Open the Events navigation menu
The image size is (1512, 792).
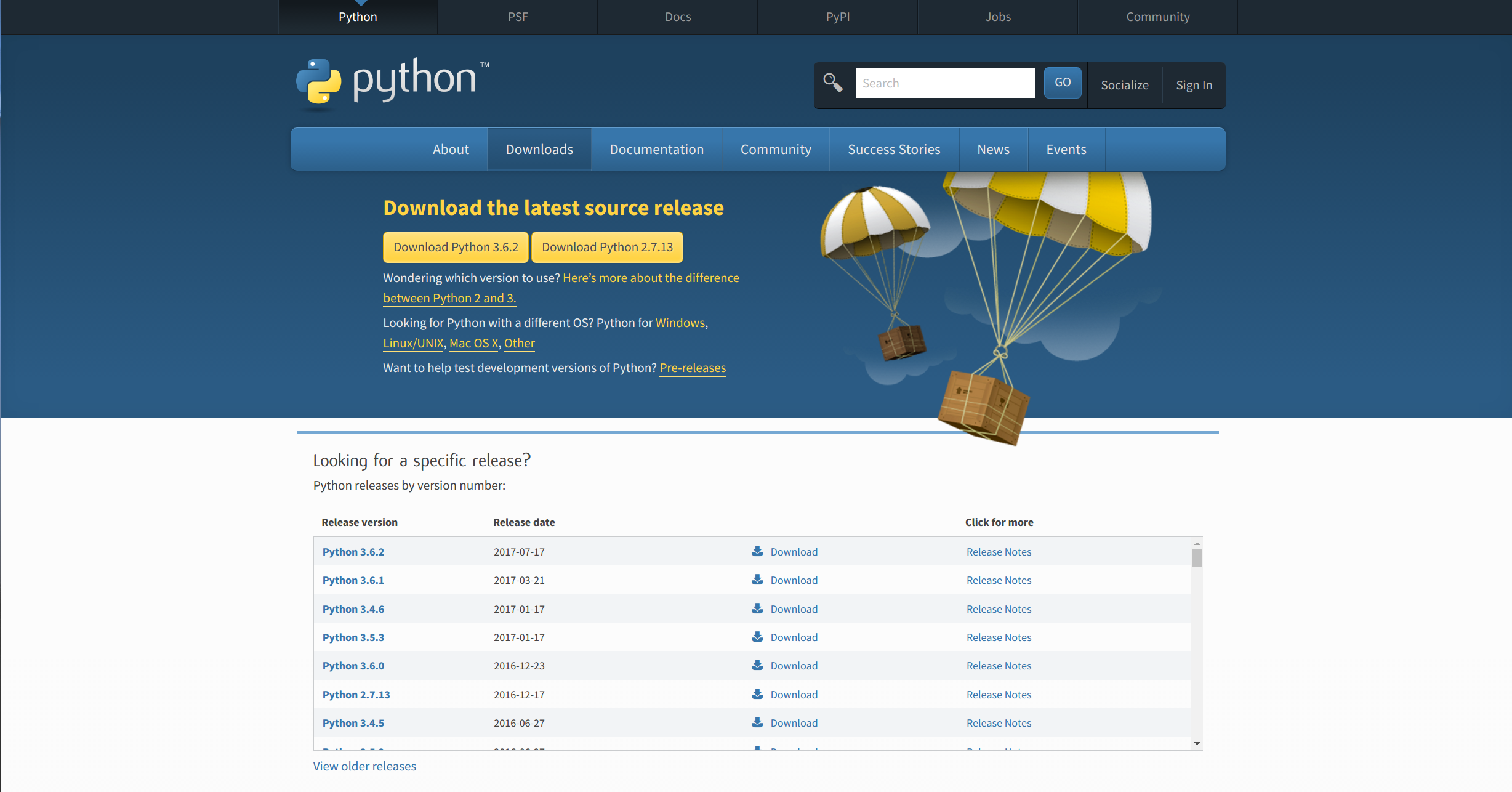1066,149
